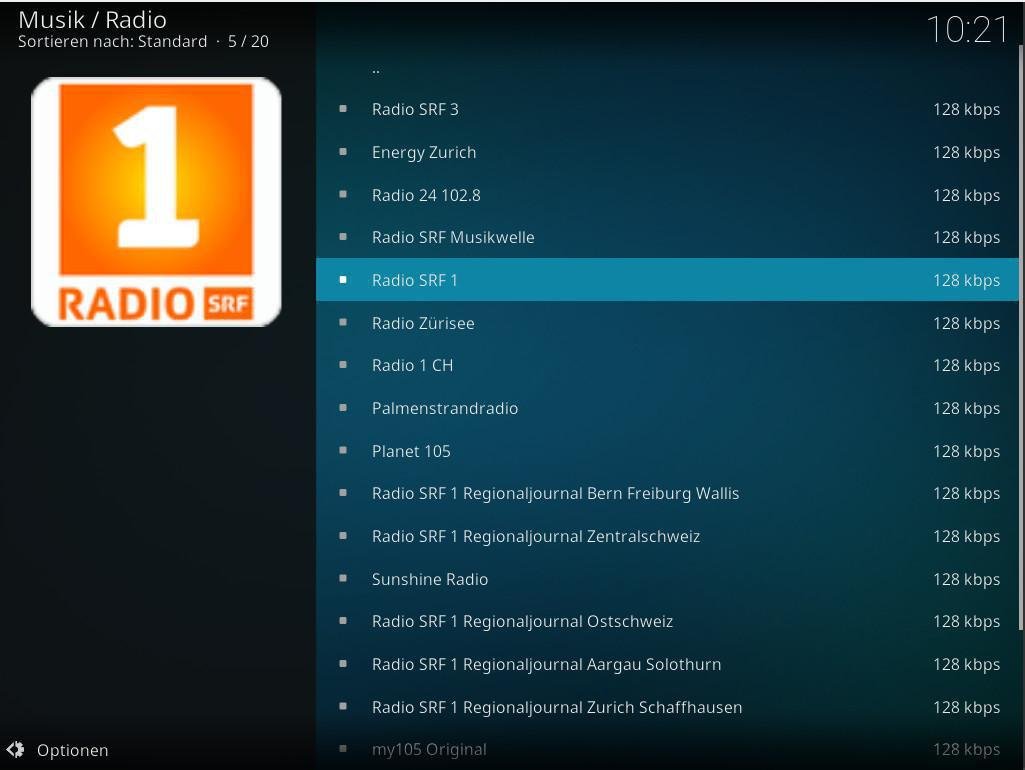Click bullet icon beside Sunshine Radio
1025x770 pixels.
(343, 578)
